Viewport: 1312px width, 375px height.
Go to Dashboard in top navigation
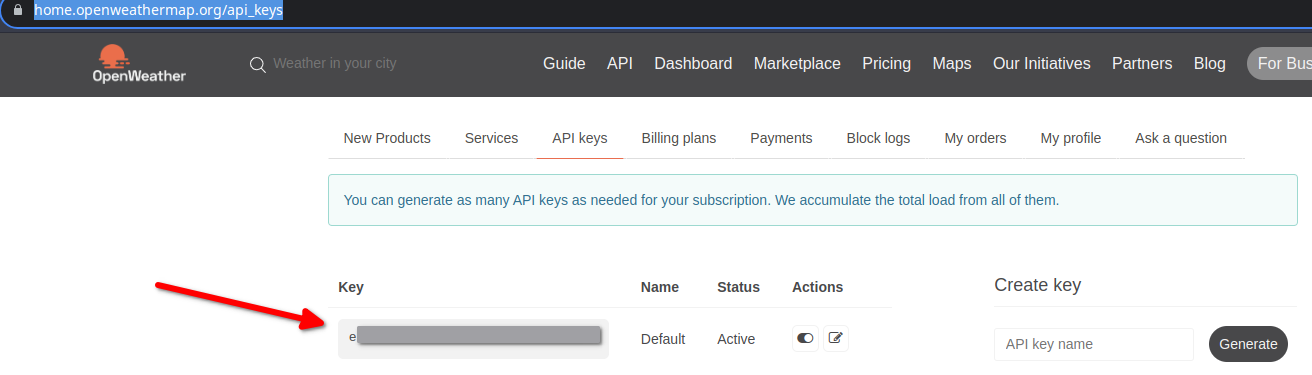click(693, 63)
